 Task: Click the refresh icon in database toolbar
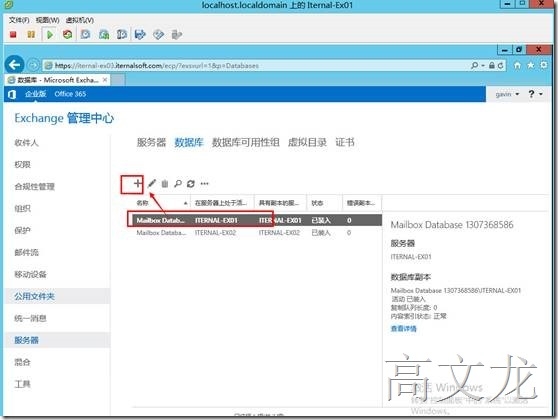[191, 184]
